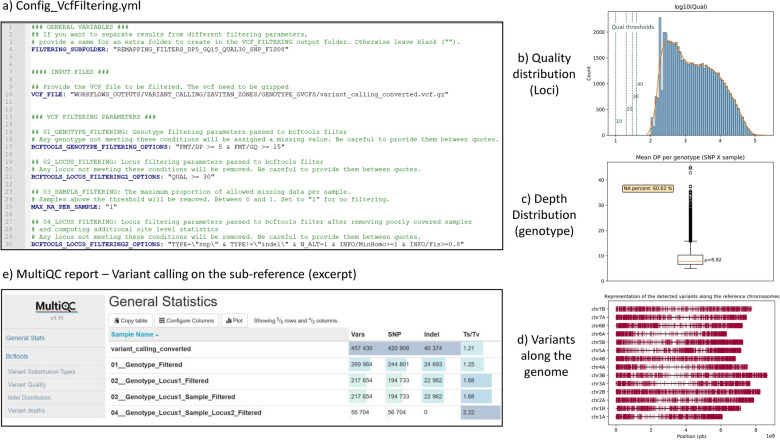Sort by the Ts/Tv column header
Screen dimensions: 780x440
[471, 335]
